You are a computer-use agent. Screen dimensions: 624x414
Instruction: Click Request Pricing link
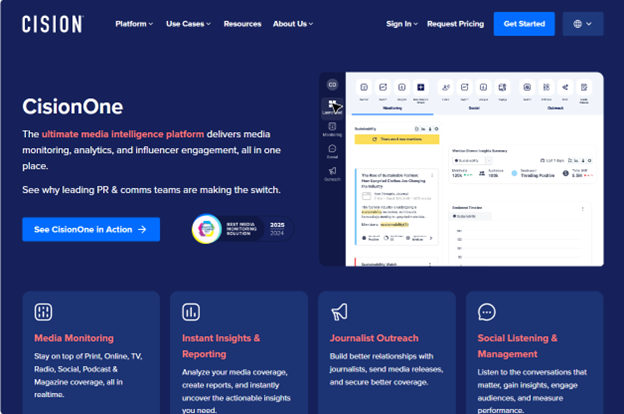tap(456, 24)
